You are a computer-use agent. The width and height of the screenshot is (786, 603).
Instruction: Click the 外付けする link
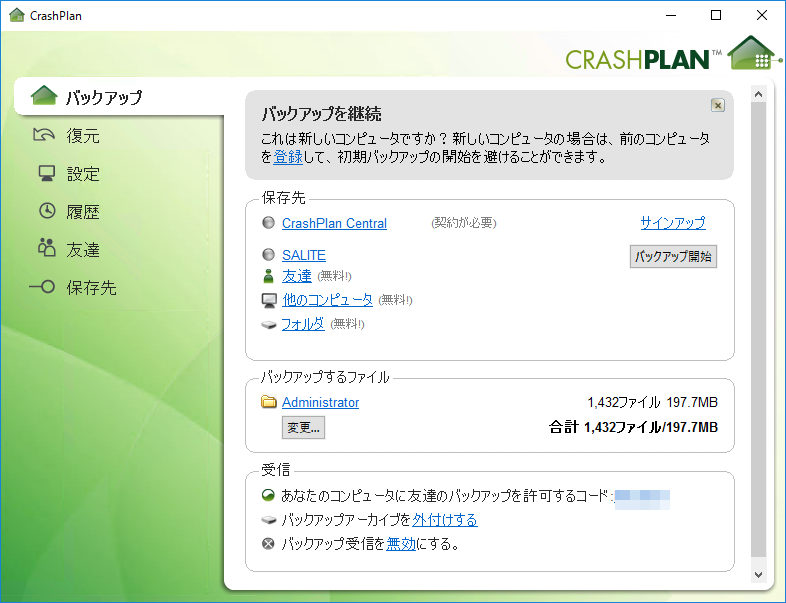[445, 520]
